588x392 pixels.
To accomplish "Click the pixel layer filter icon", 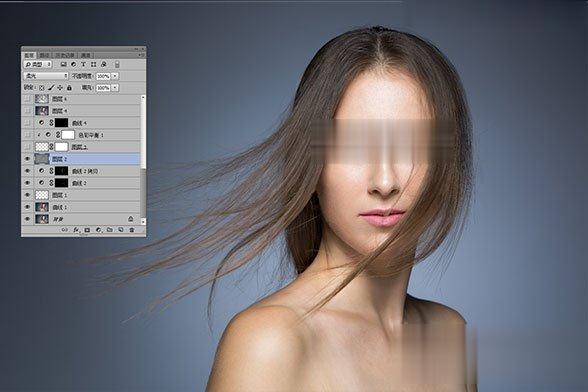I will [x=63, y=65].
